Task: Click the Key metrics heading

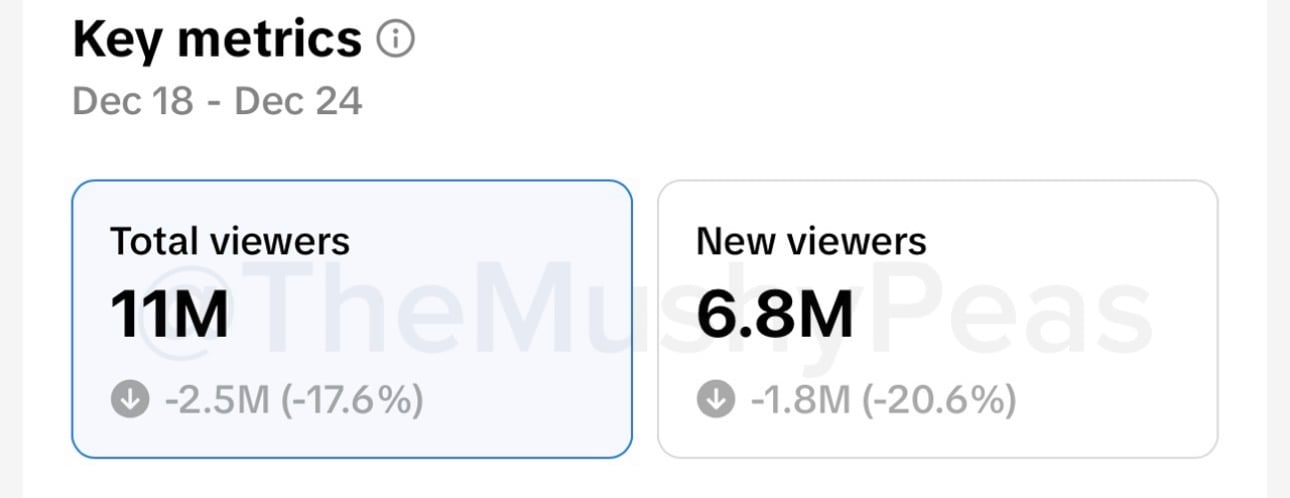Action: pos(216,39)
